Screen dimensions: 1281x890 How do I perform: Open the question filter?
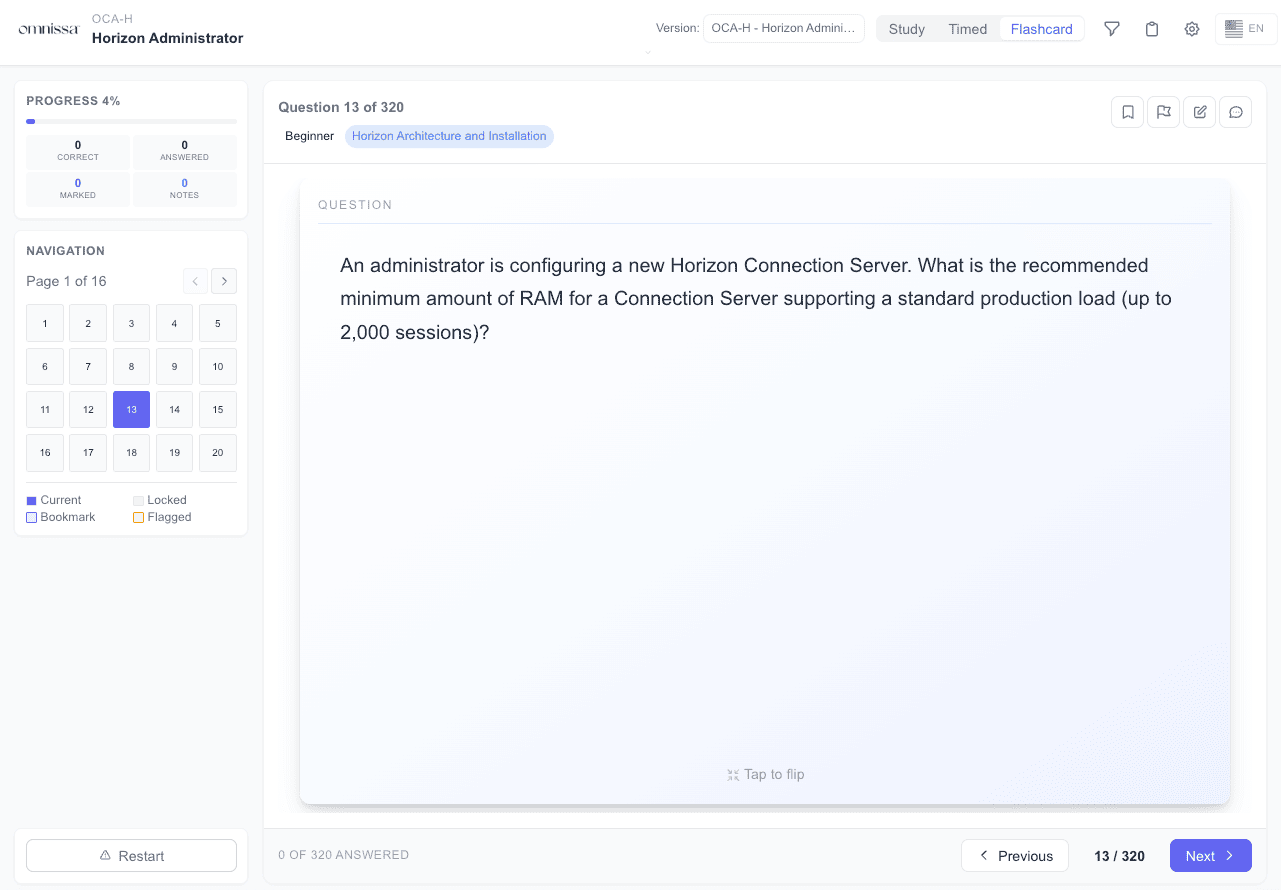[1111, 28]
